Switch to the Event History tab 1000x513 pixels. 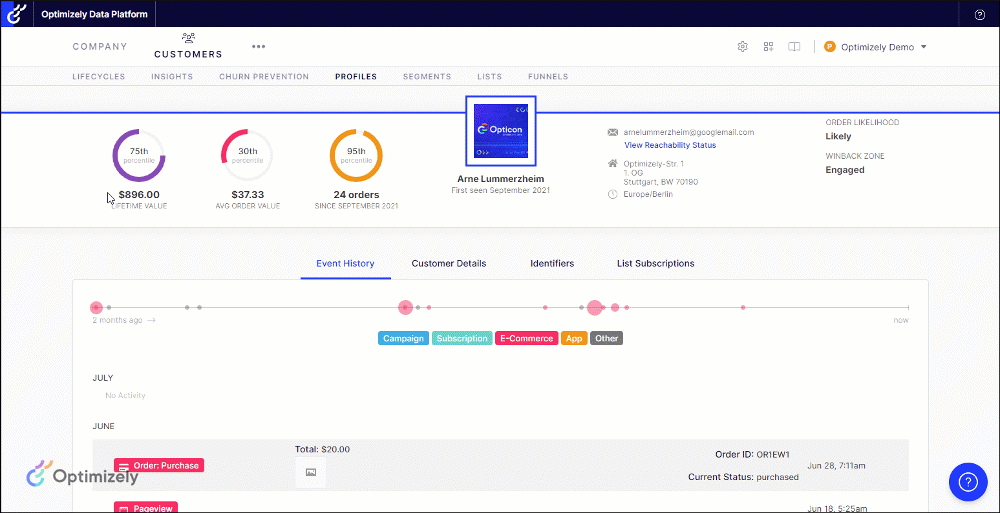[x=345, y=264]
